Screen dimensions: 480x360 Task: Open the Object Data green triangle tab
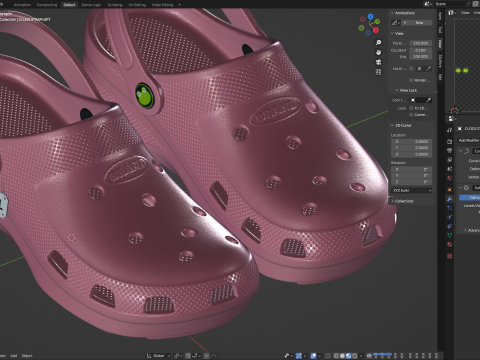[449, 235]
